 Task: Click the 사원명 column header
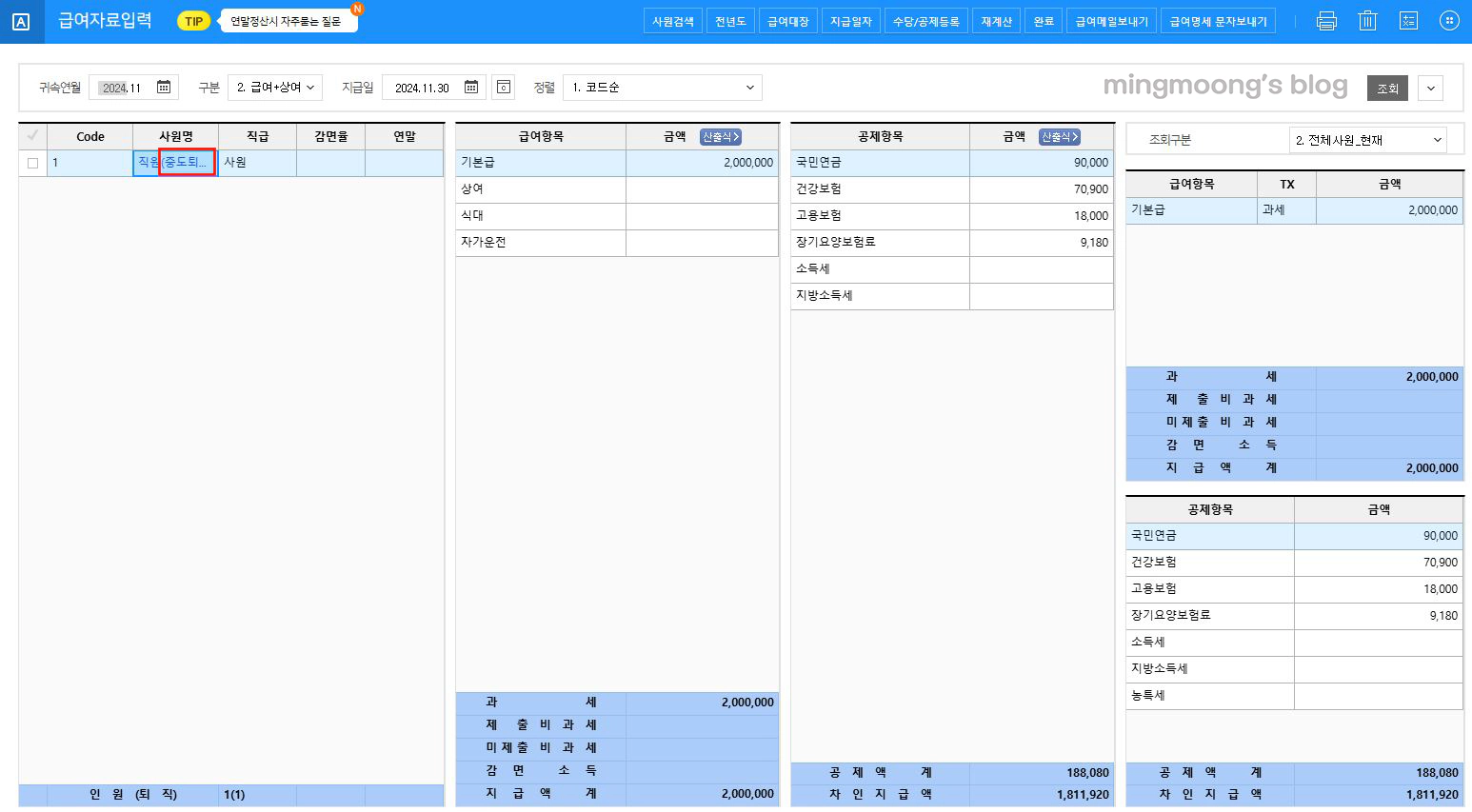point(176,136)
